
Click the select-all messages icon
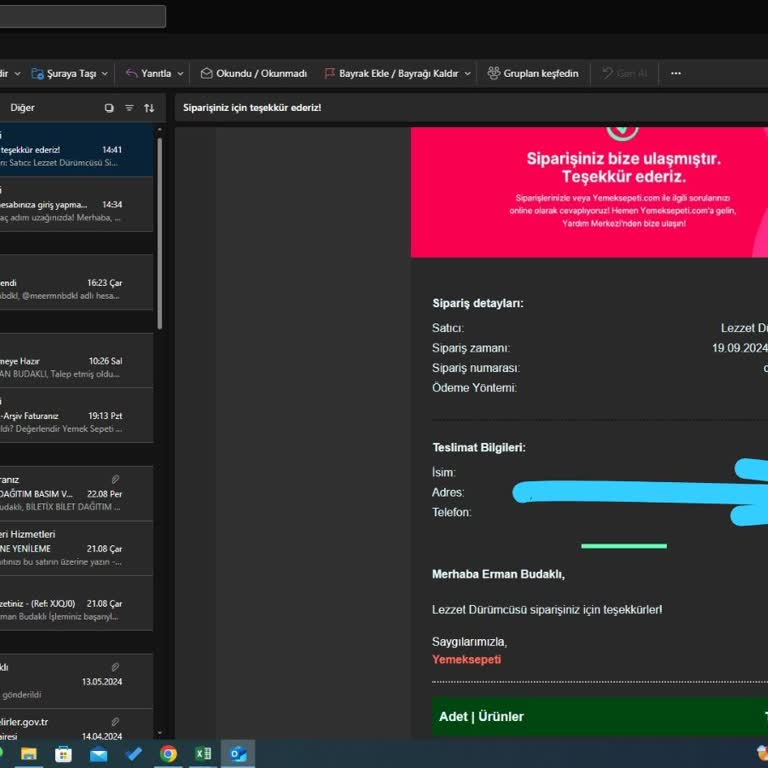(x=109, y=108)
